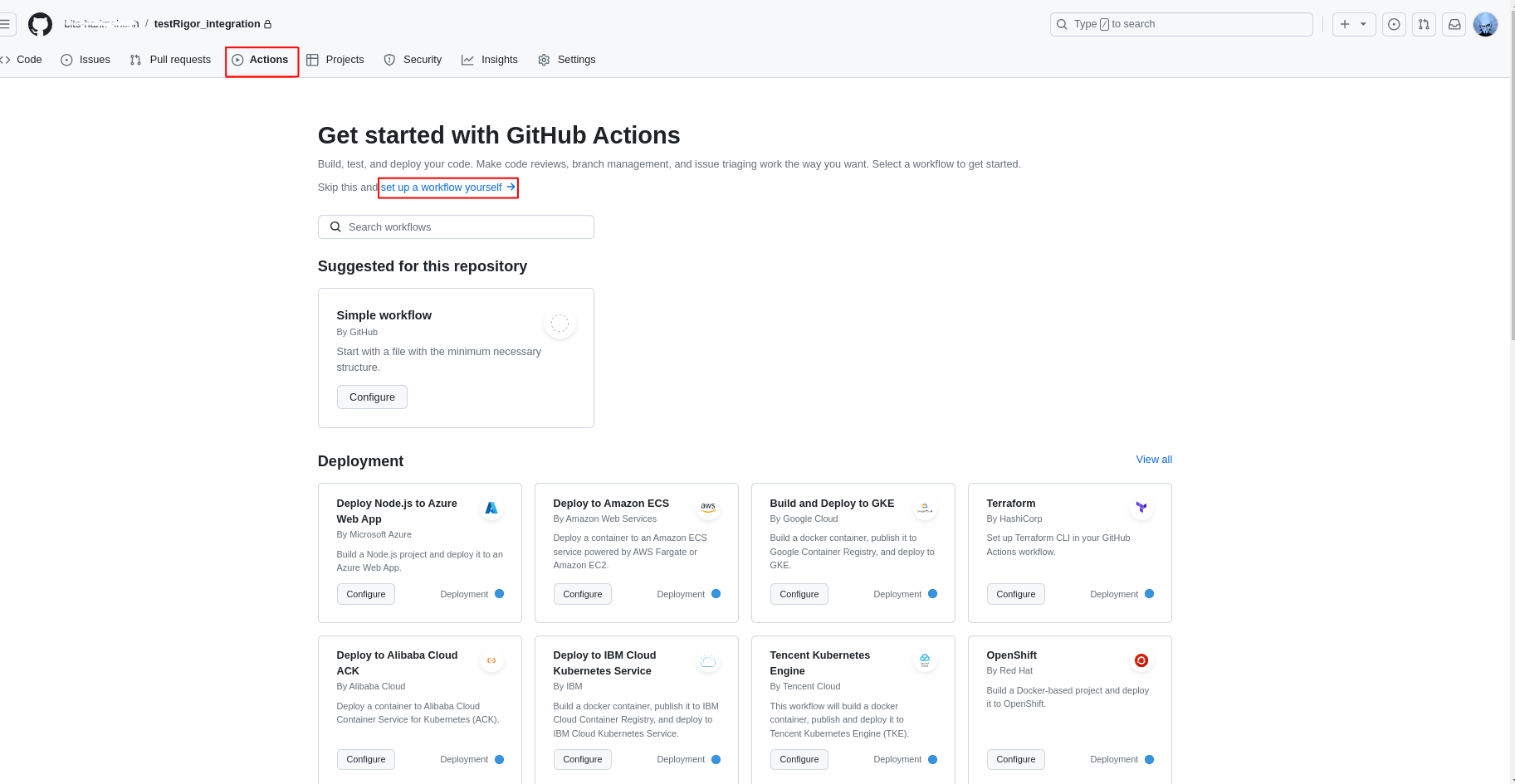Click the Search workflows field
1515x784 pixels.
pos(456,227)
